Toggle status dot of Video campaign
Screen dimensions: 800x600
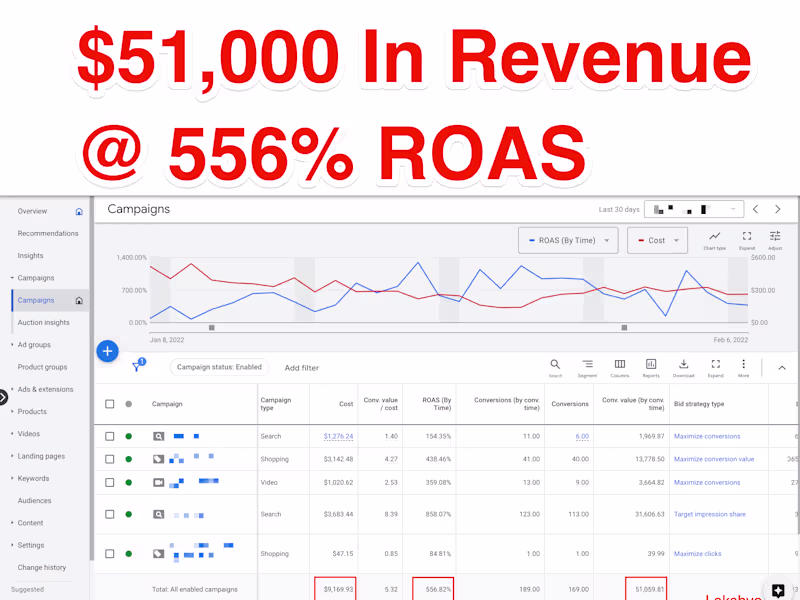point(129,482)
